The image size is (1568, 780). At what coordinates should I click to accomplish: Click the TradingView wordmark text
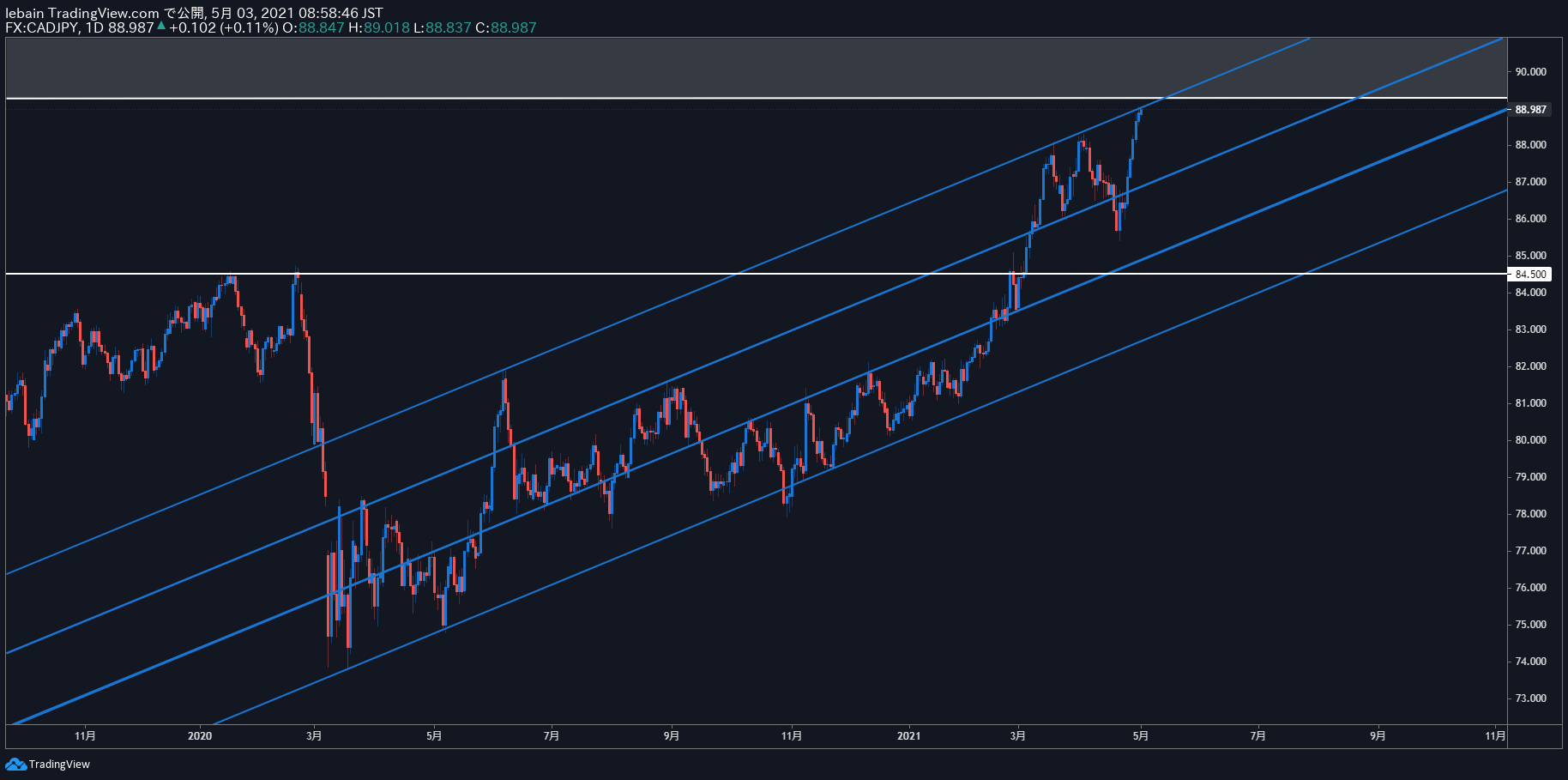click(59, 765)
